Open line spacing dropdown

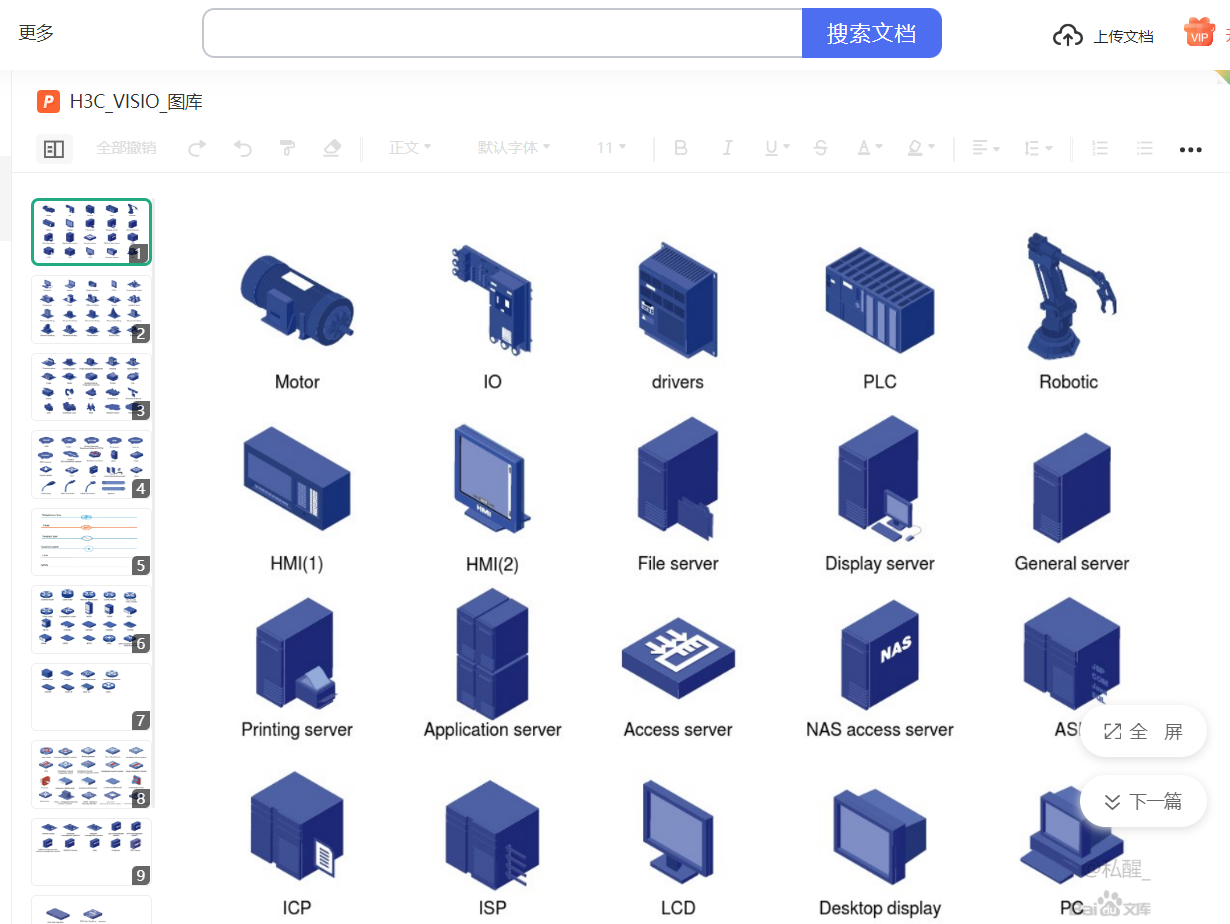[1039, 148]
